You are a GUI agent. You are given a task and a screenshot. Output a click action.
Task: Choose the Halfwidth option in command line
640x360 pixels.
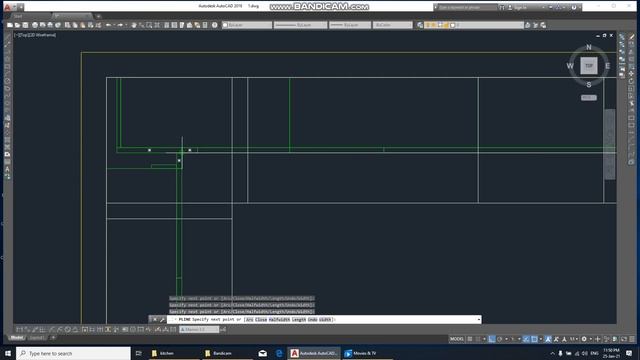click(x=280, y=320)
